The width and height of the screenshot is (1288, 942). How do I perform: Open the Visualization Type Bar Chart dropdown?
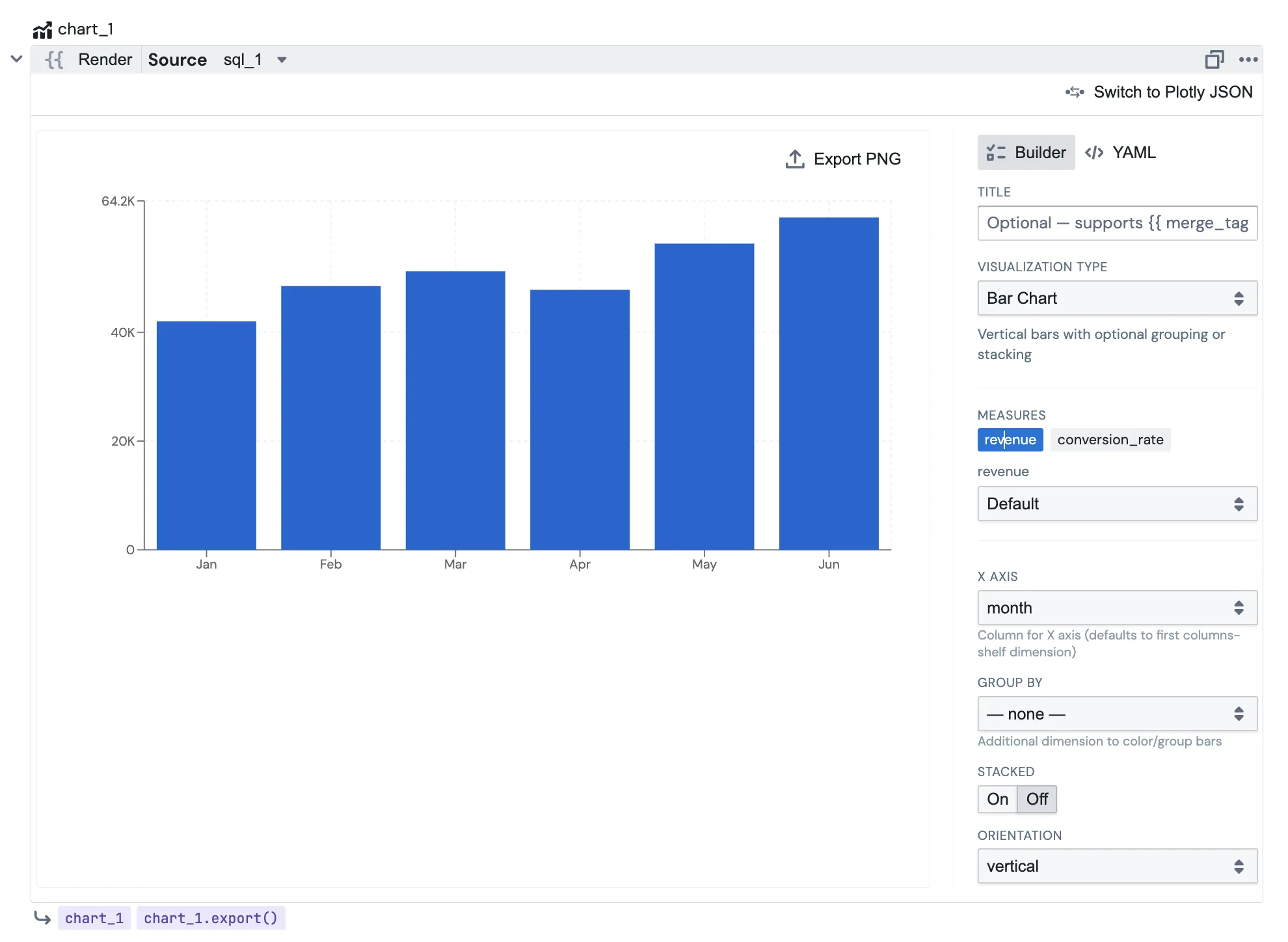click(1117, 298)
